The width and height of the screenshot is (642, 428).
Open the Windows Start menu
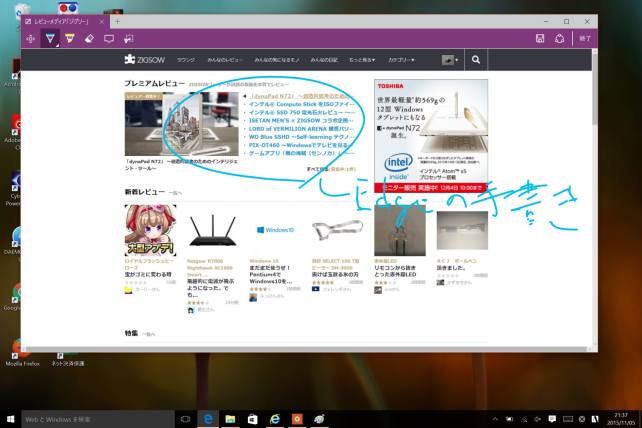pyautogui.click(x=11, y=419)
